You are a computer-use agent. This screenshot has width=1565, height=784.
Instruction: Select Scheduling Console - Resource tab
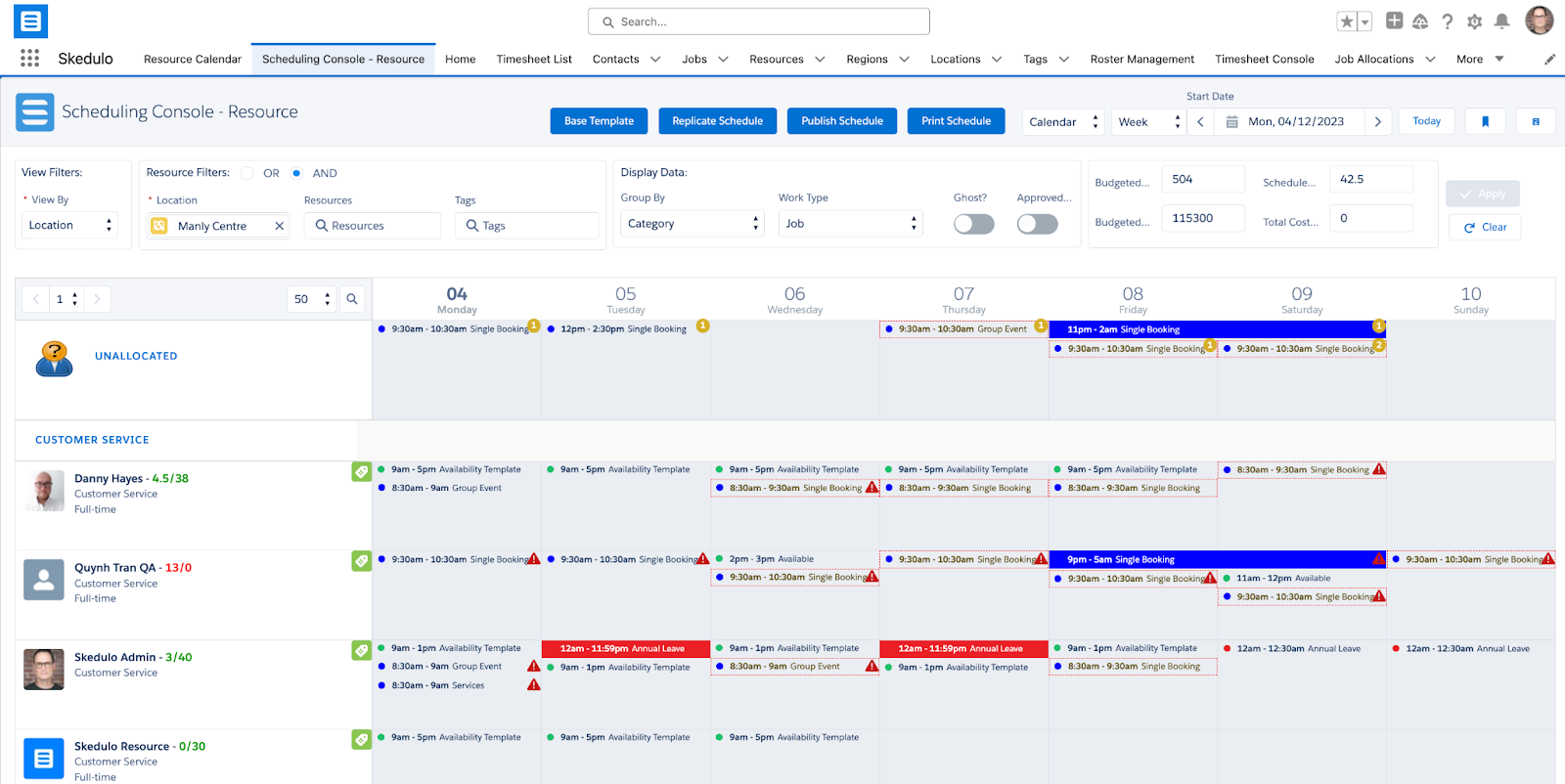(x=343, y=60)
